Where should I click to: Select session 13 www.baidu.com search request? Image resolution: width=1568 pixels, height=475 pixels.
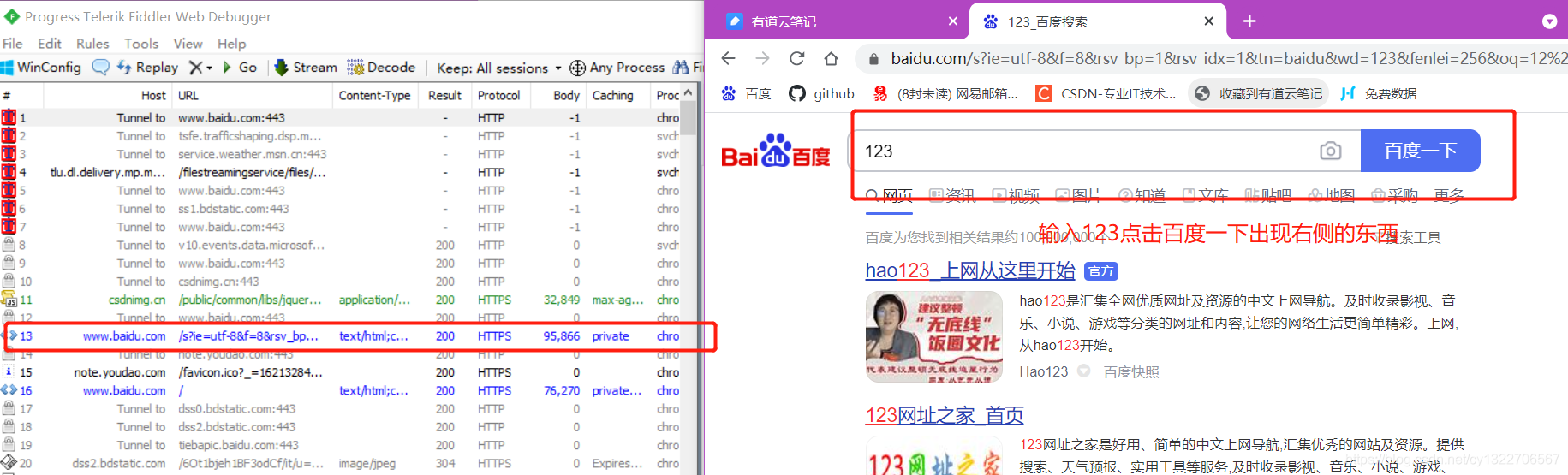(x=341, y=336)
